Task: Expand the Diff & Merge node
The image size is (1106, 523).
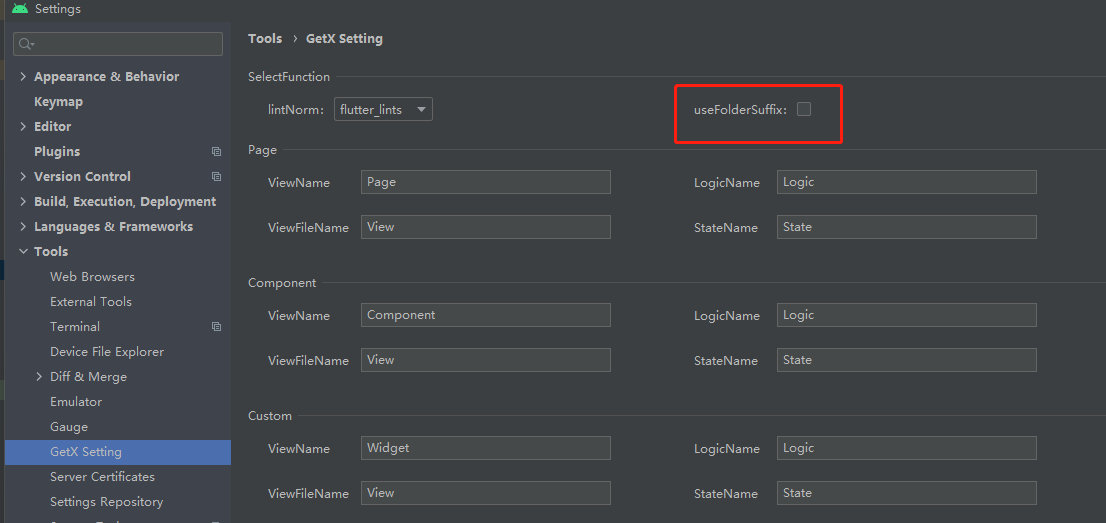Action: coord(39,377)
